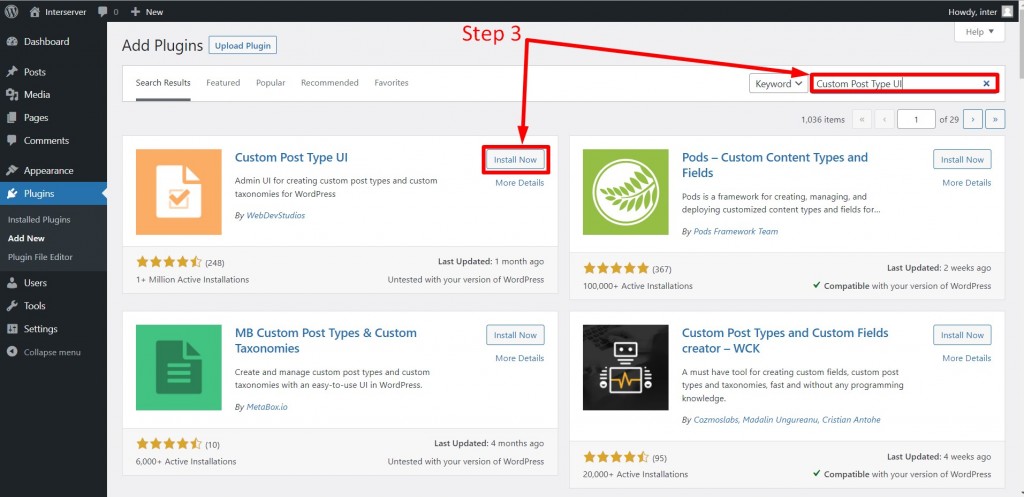Open More Details for WCK plugin
This screenshot has height=497, width=1024.
[967, 359]
